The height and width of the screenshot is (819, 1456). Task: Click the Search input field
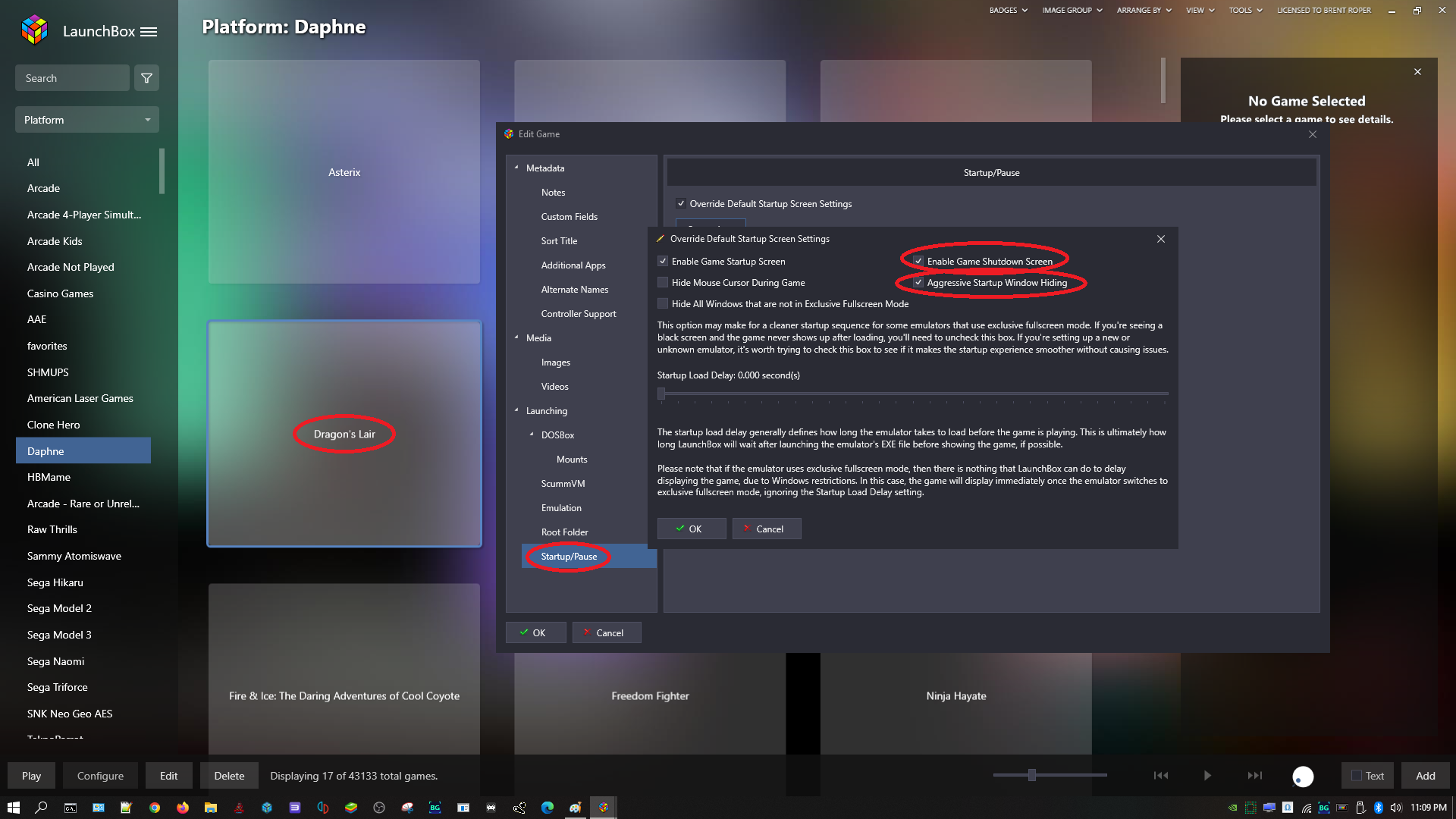coord(72,78)
